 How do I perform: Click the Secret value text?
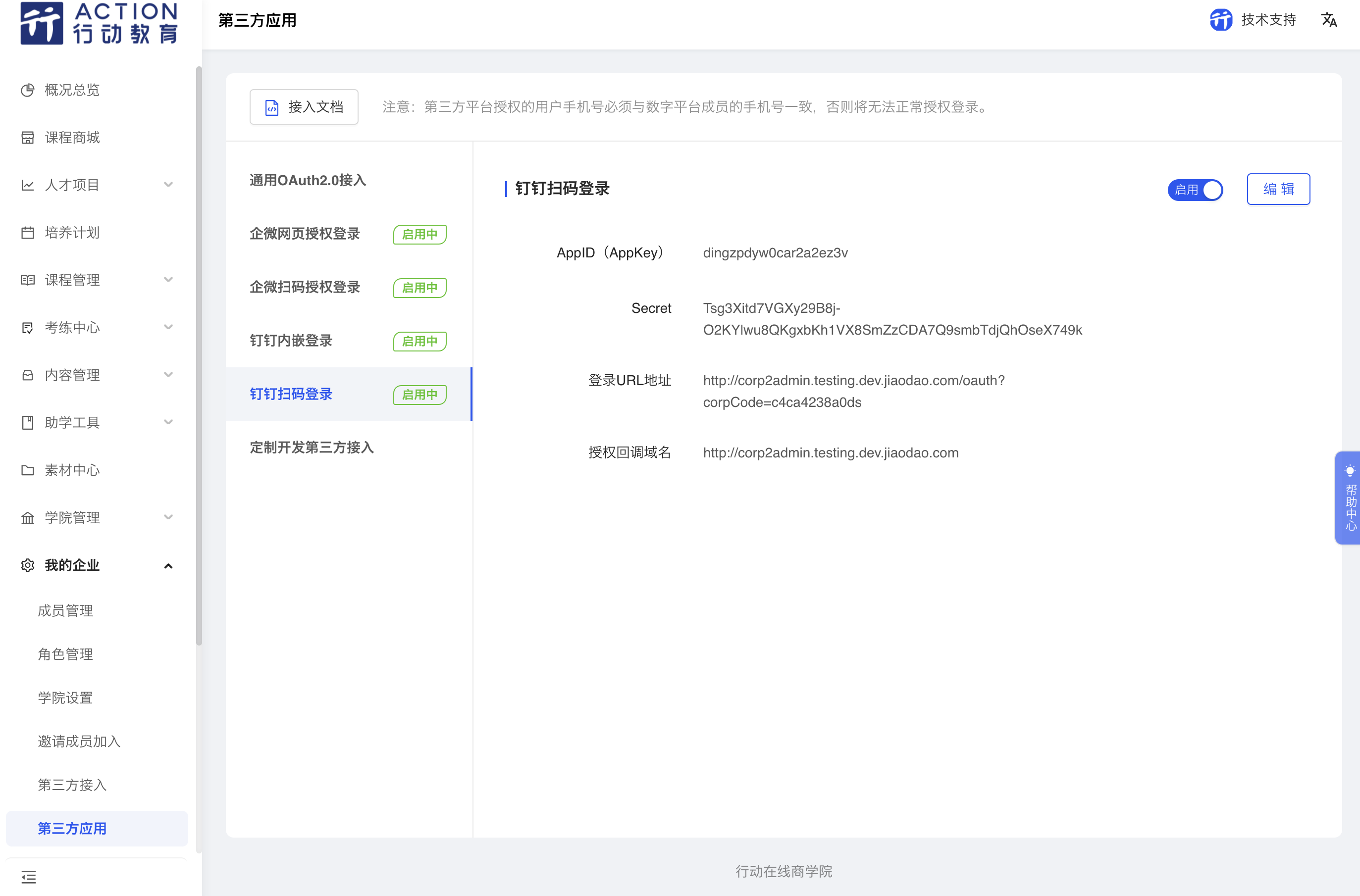point(892,319)
